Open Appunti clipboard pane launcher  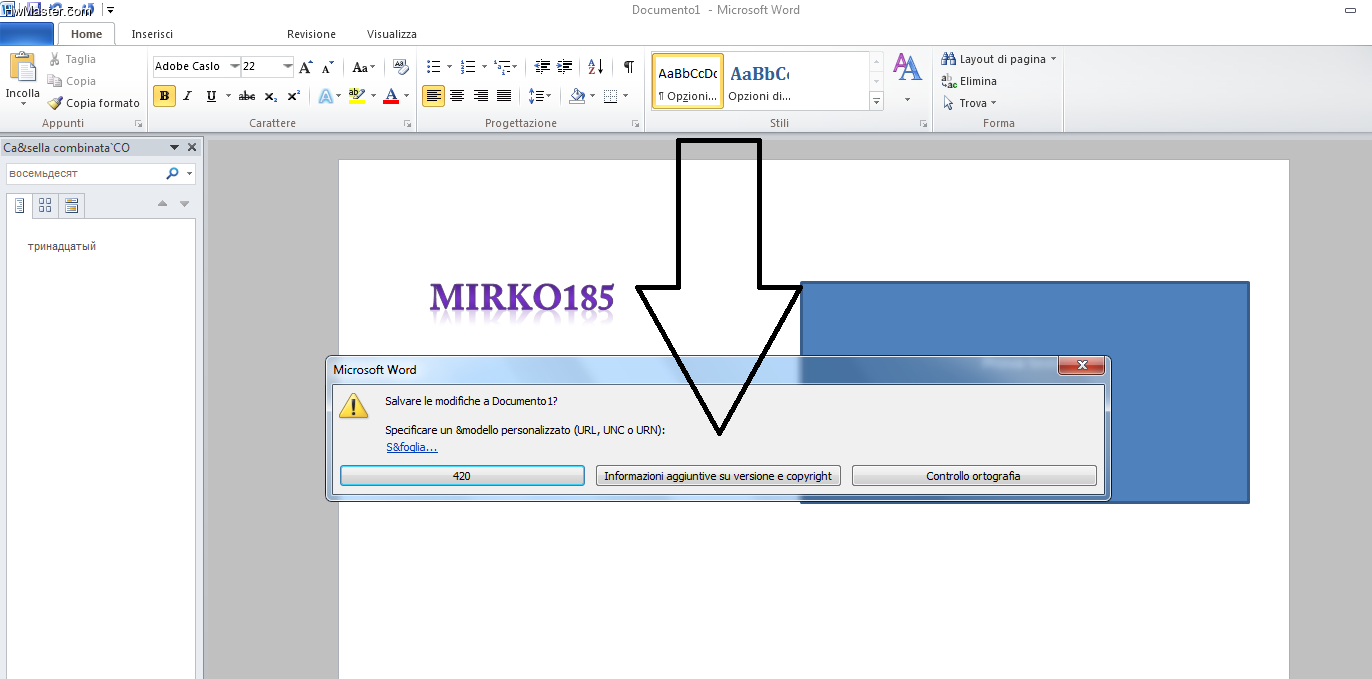138,124
